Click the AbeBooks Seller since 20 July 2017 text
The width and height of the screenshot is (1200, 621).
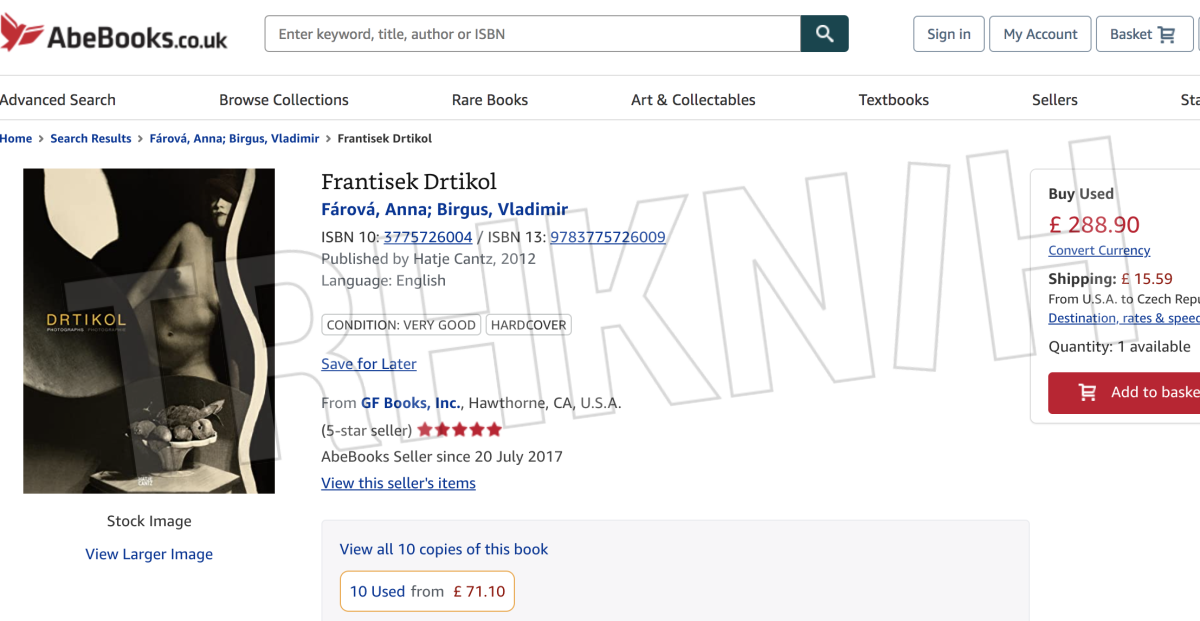[442, 457]
